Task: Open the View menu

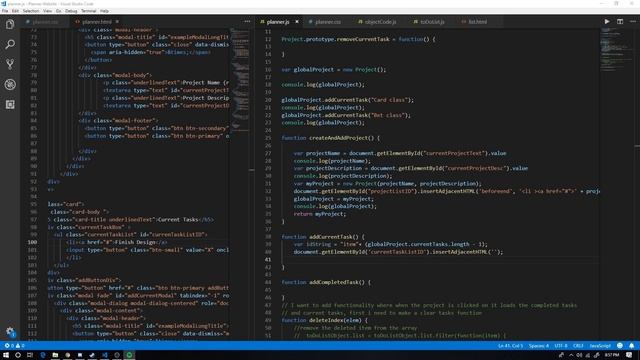Action: 47,11
